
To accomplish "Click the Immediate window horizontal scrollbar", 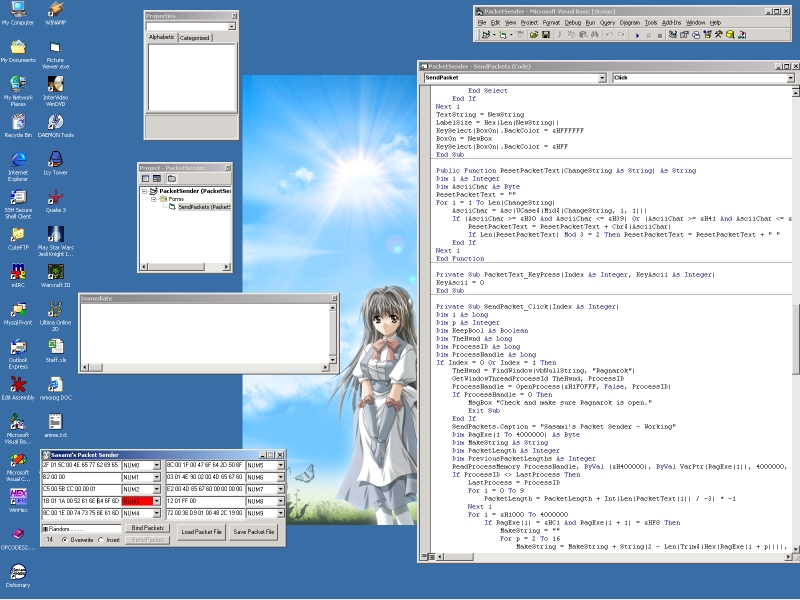I will pyautogui.click(x=206, y=367).
